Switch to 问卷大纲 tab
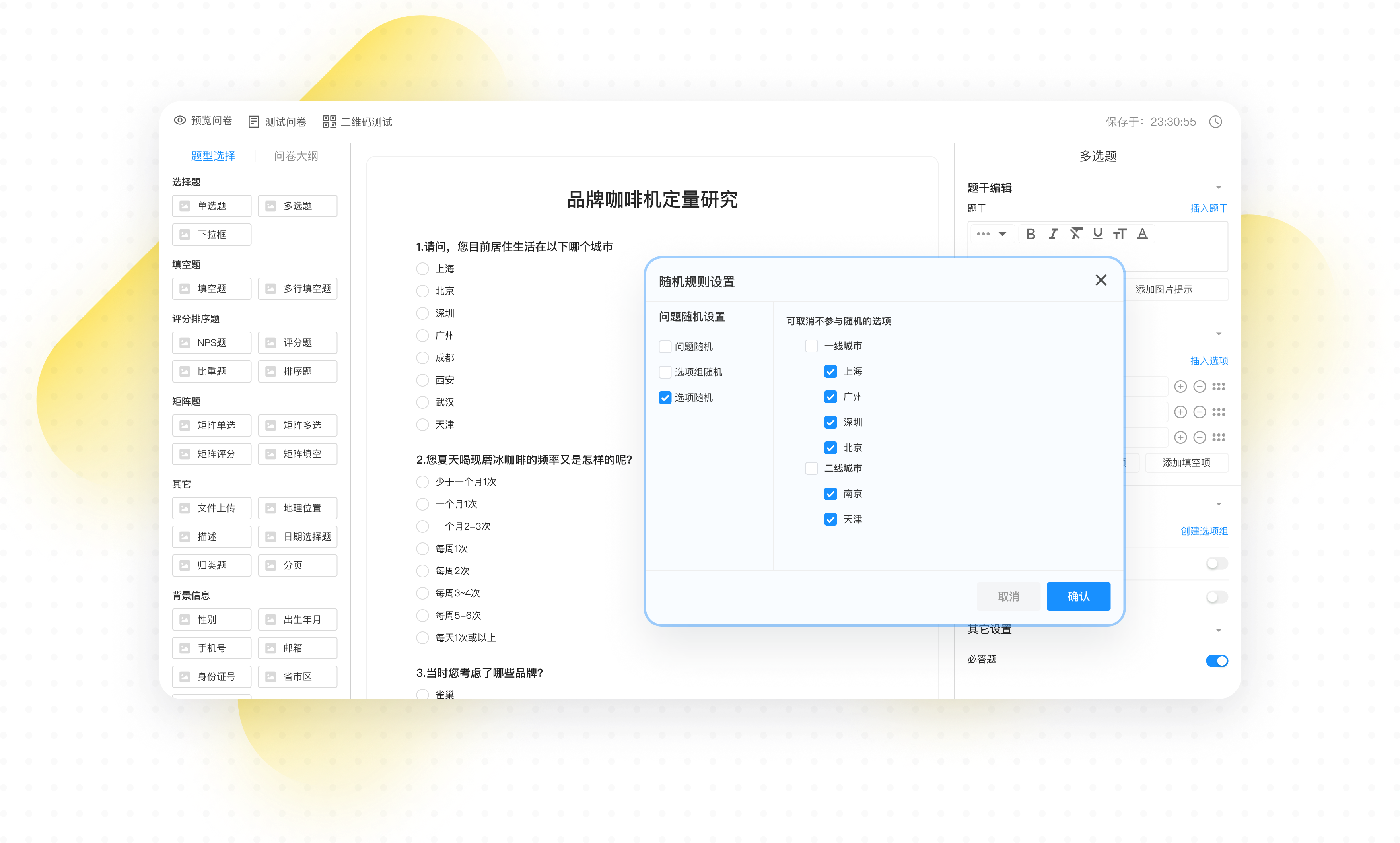1400x843 pixels. pyautogui.click(x=296, y=156)
